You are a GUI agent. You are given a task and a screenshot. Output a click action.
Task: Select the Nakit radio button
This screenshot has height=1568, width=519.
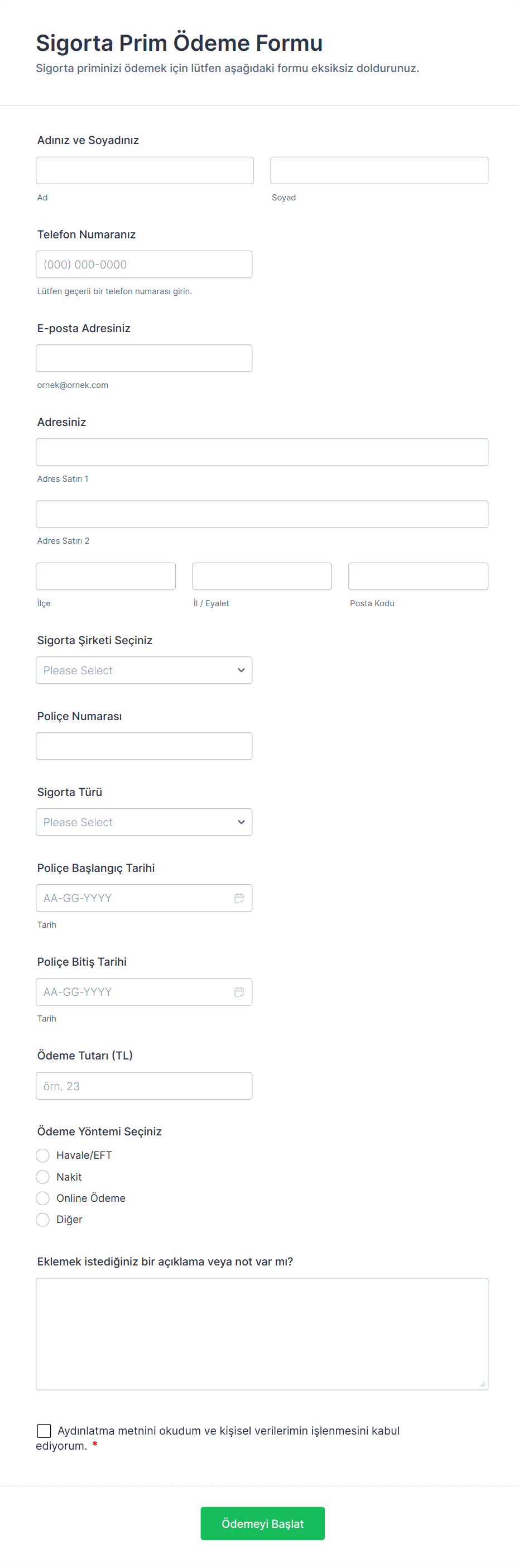[42, 1177]
